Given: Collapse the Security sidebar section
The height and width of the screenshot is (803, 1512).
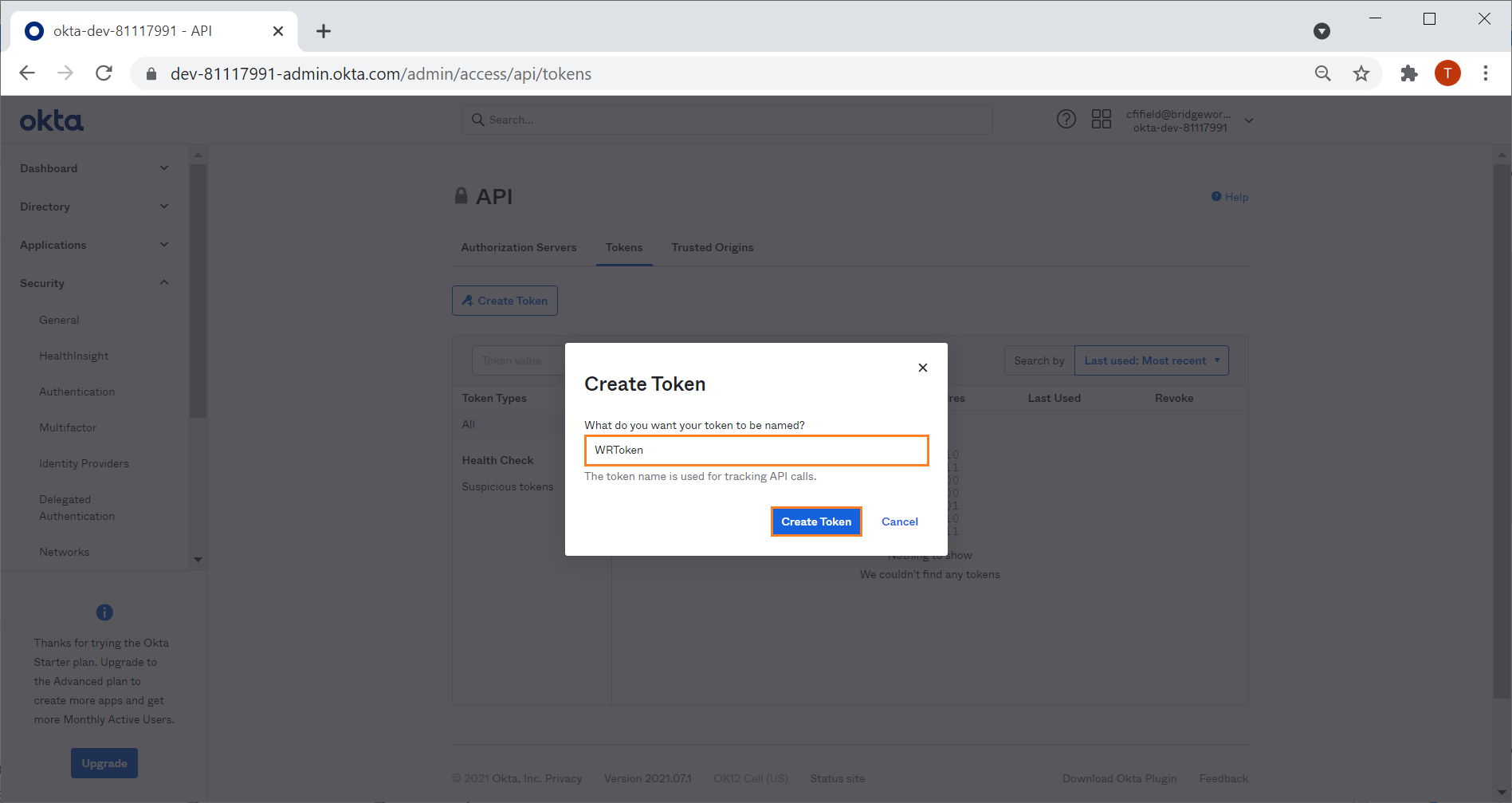Looking at the screenshot, I should (x=95, y=283).
